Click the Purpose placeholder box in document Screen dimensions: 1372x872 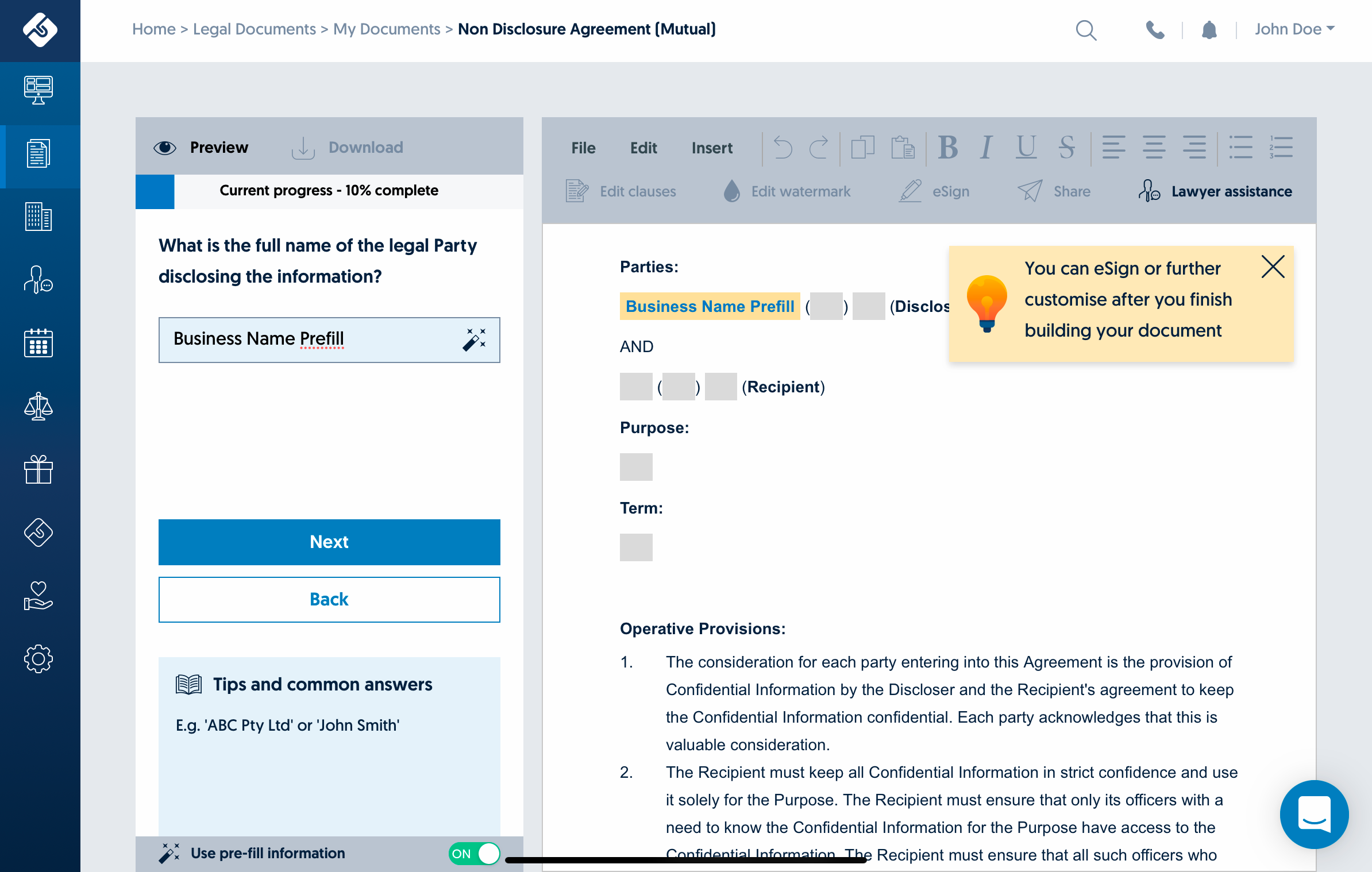point(636,467)
